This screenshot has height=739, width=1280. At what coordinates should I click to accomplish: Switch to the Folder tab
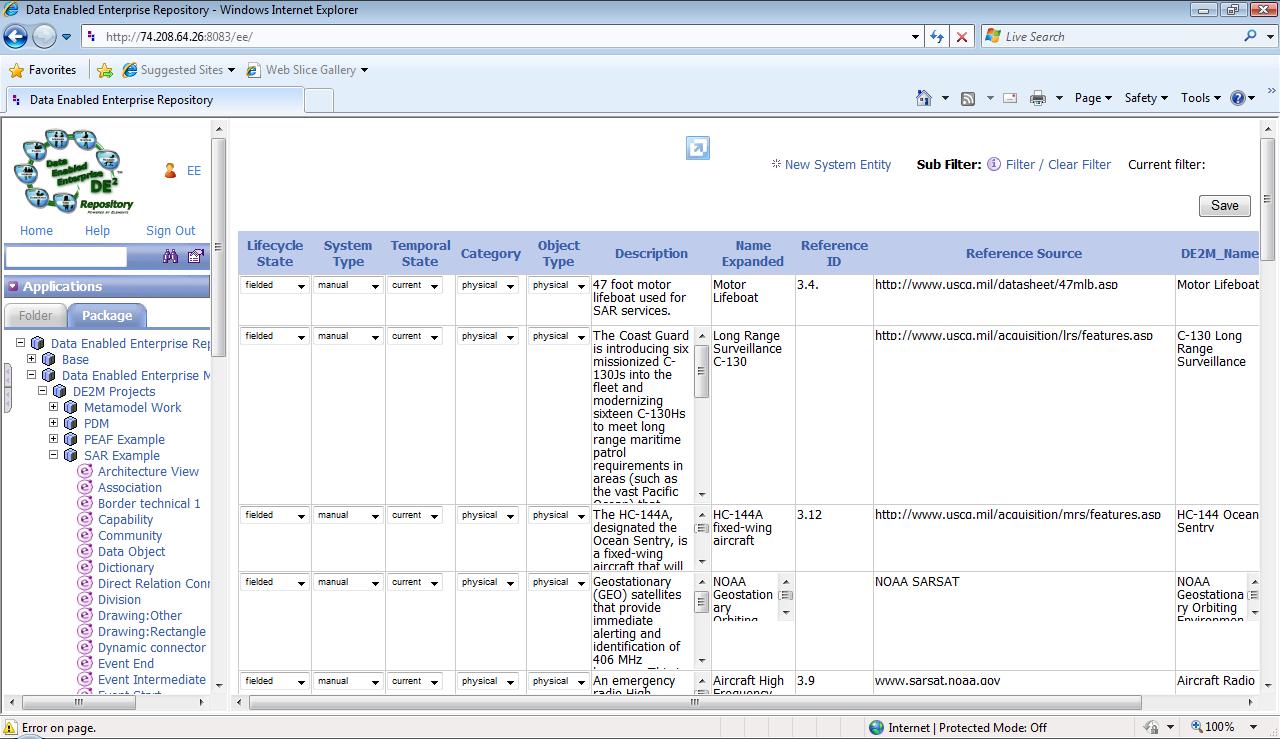35,315
